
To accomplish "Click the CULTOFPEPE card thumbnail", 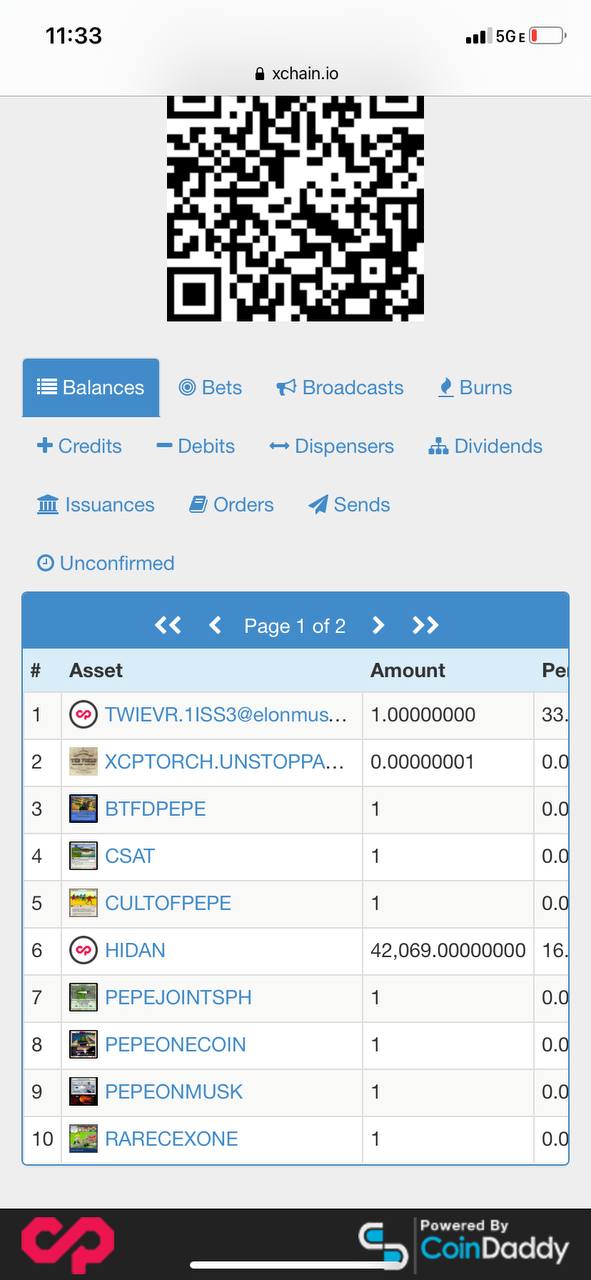I will pyautogui.click(x=83, y=903).
